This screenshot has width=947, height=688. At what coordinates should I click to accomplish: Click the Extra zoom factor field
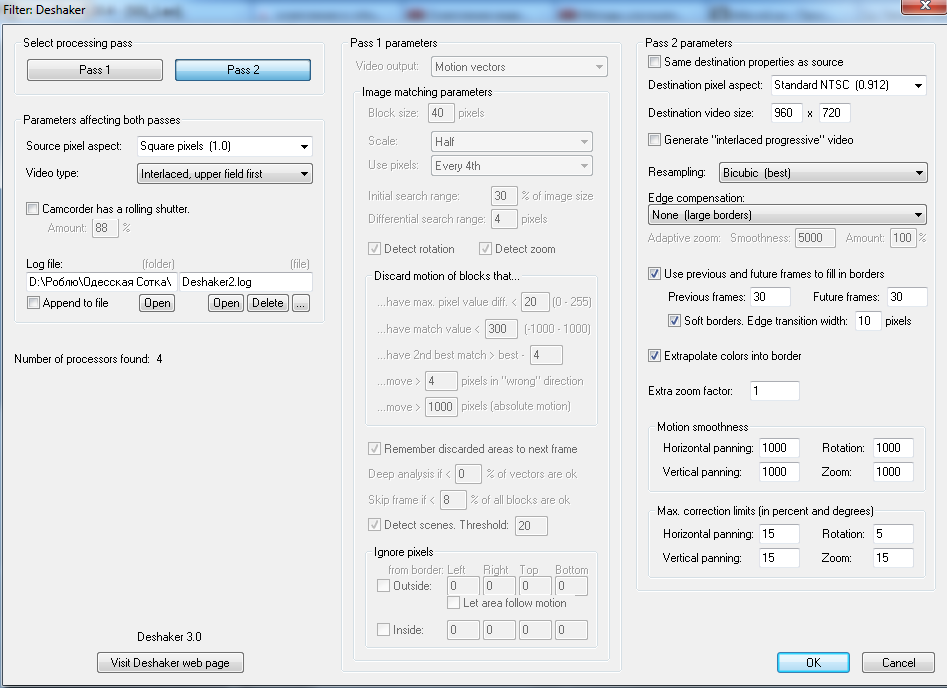point(774,391)
